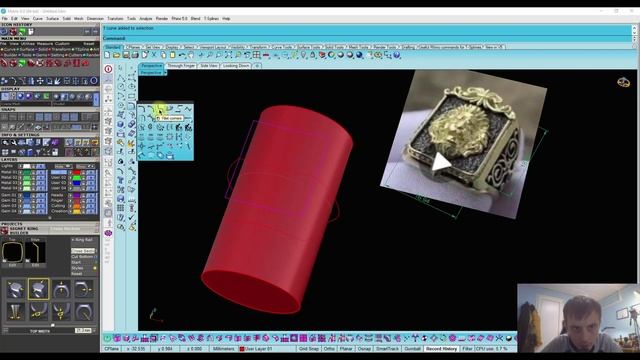
Task: Click the play button on lion ring image
Action: point(441,162)
